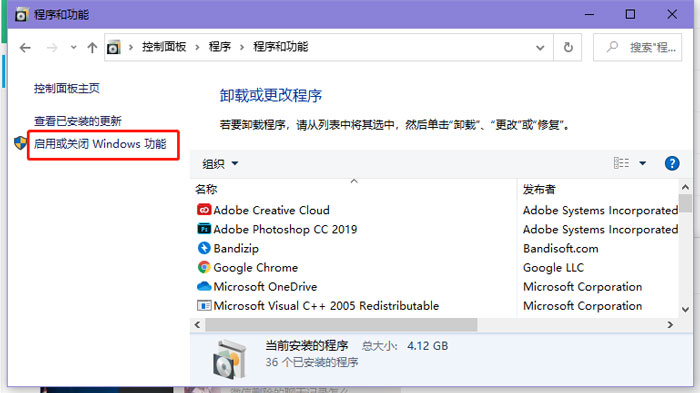Open the 组织 dropdown menu
This screenshot has width=700, height=393.
220,163
